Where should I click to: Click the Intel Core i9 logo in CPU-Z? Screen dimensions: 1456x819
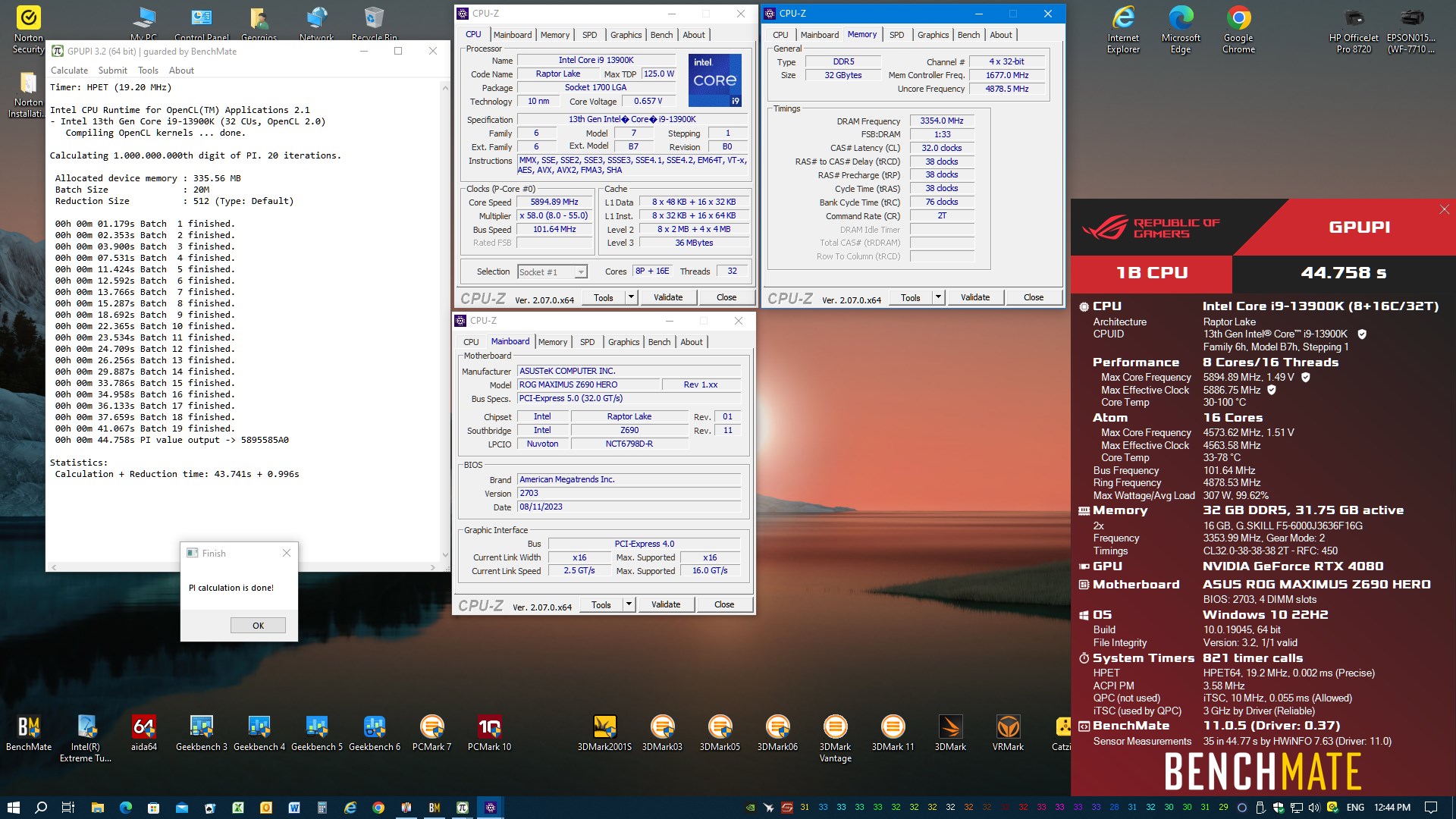714,80
